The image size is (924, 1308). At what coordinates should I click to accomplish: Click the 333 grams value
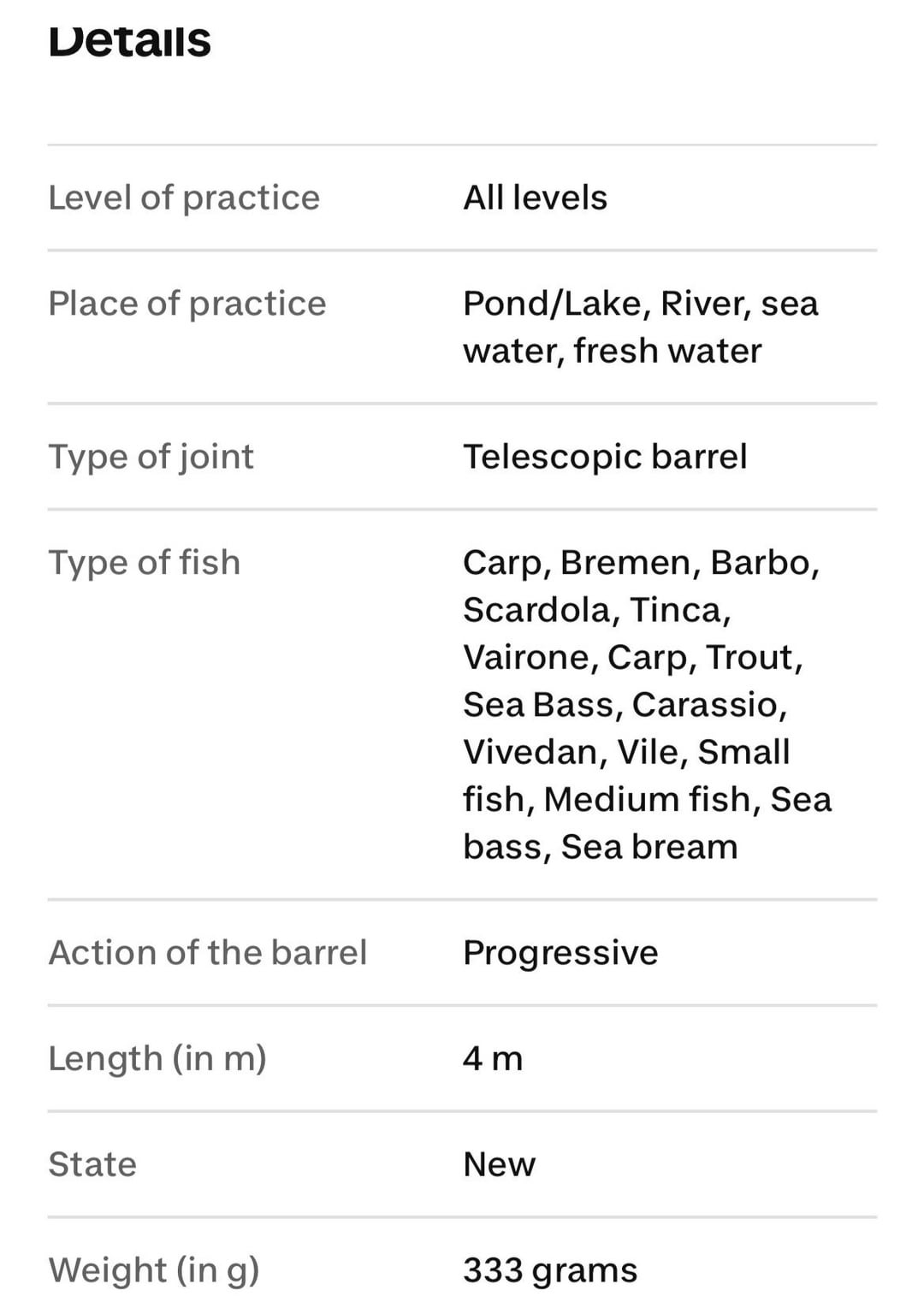pos(550,1270)
